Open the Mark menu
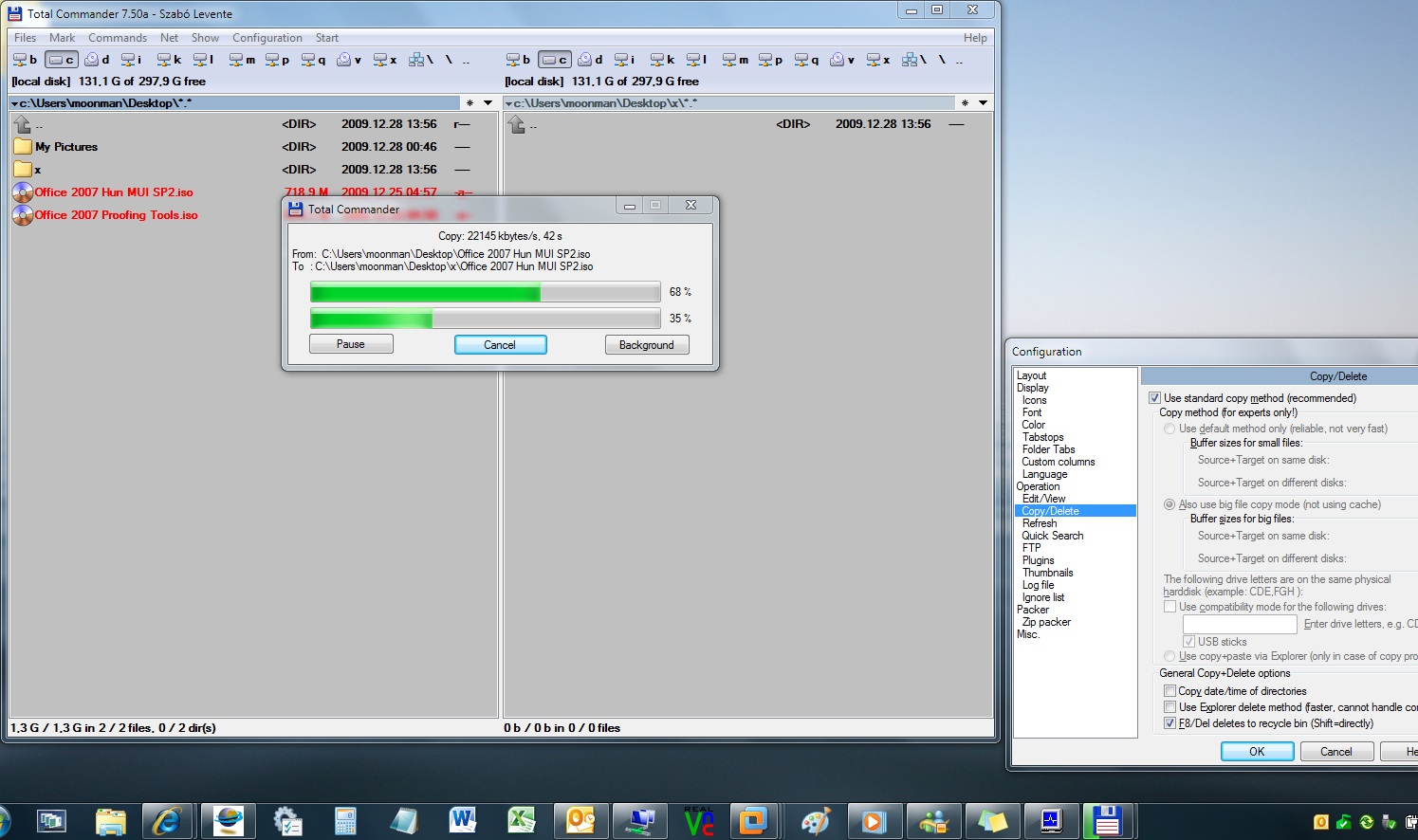 pyautogui.click(x=63, y=38)
